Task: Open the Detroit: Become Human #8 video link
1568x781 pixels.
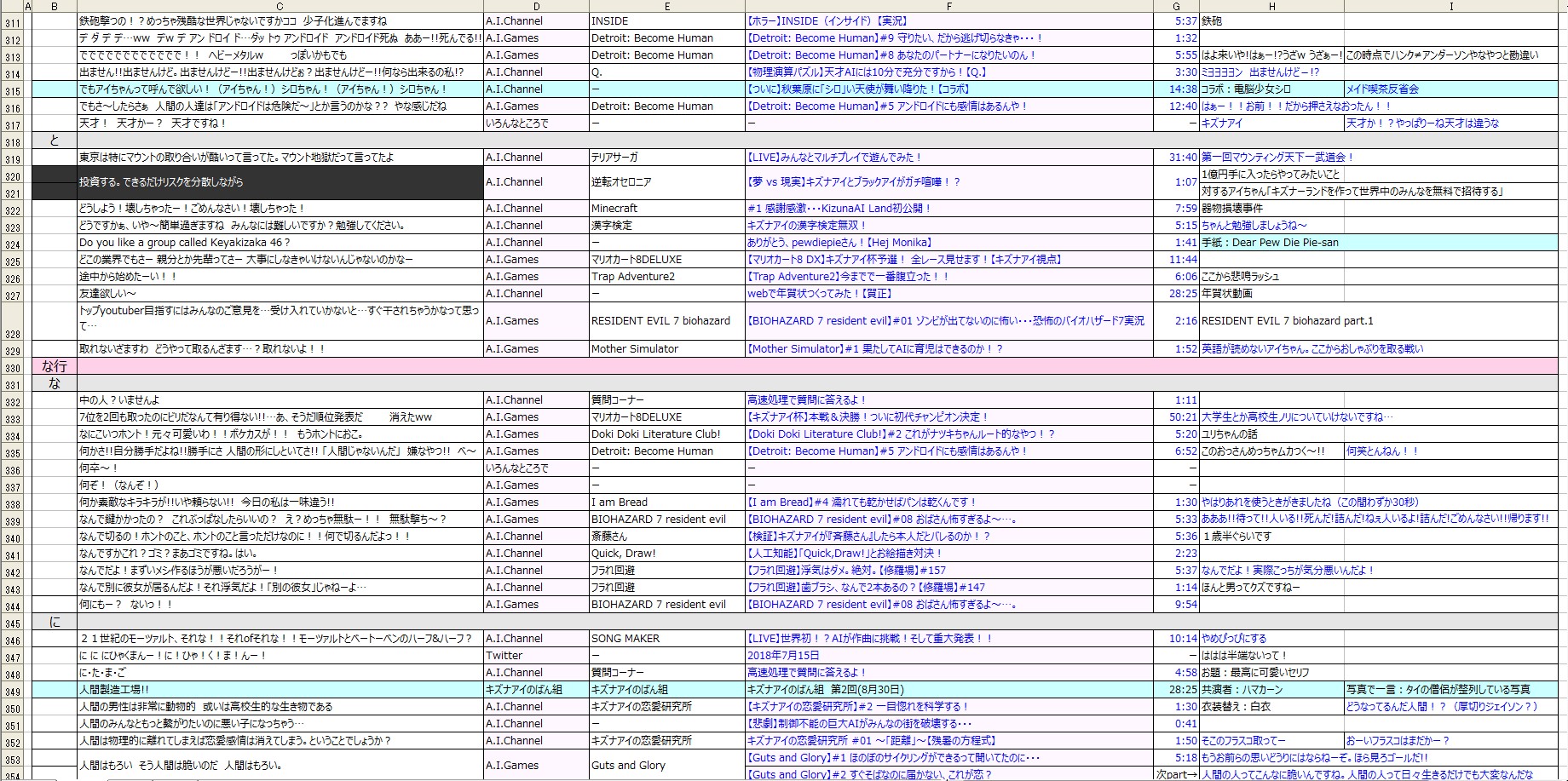Action: [x=891, y=55]
